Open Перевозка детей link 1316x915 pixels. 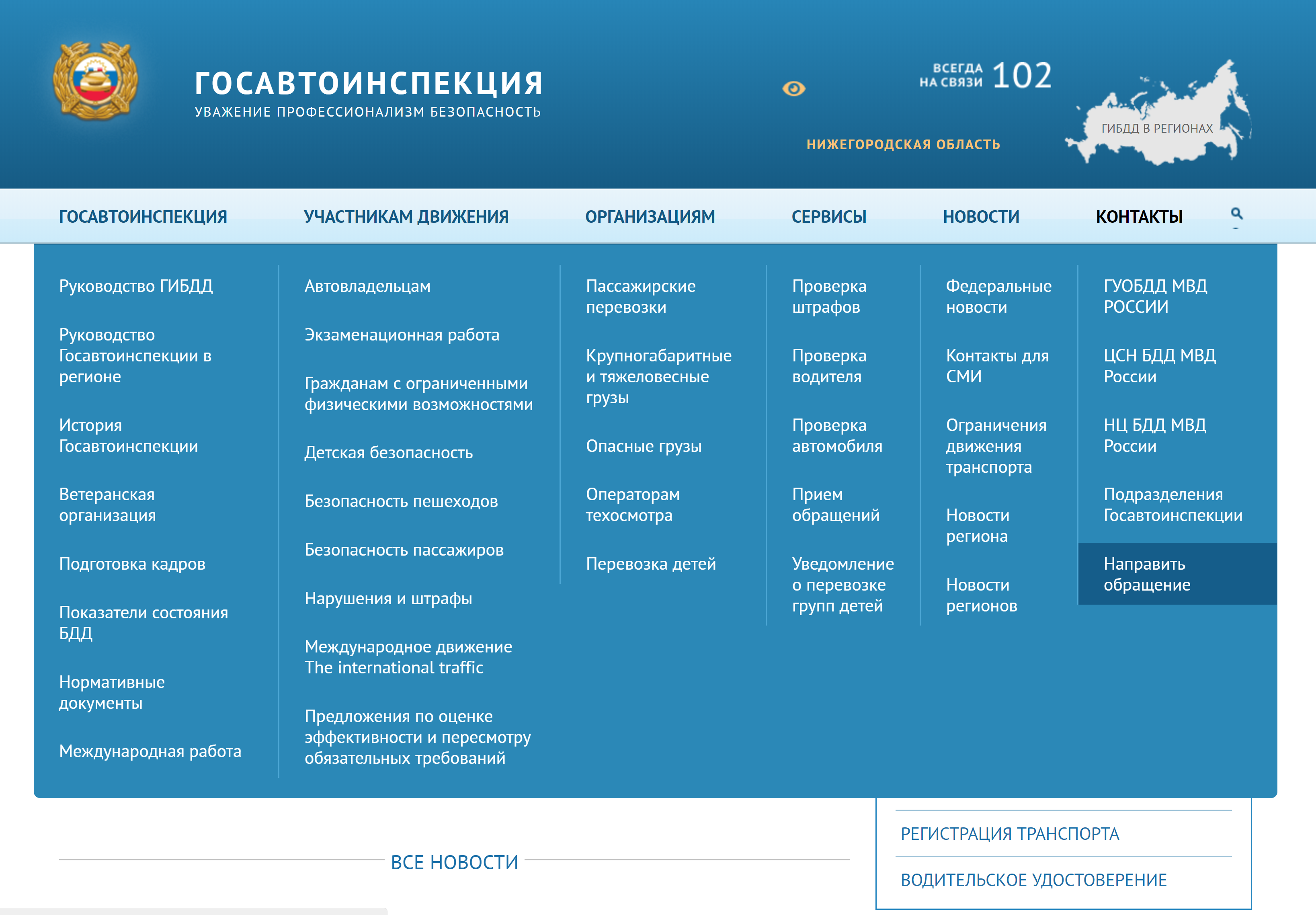pos(651,564)
